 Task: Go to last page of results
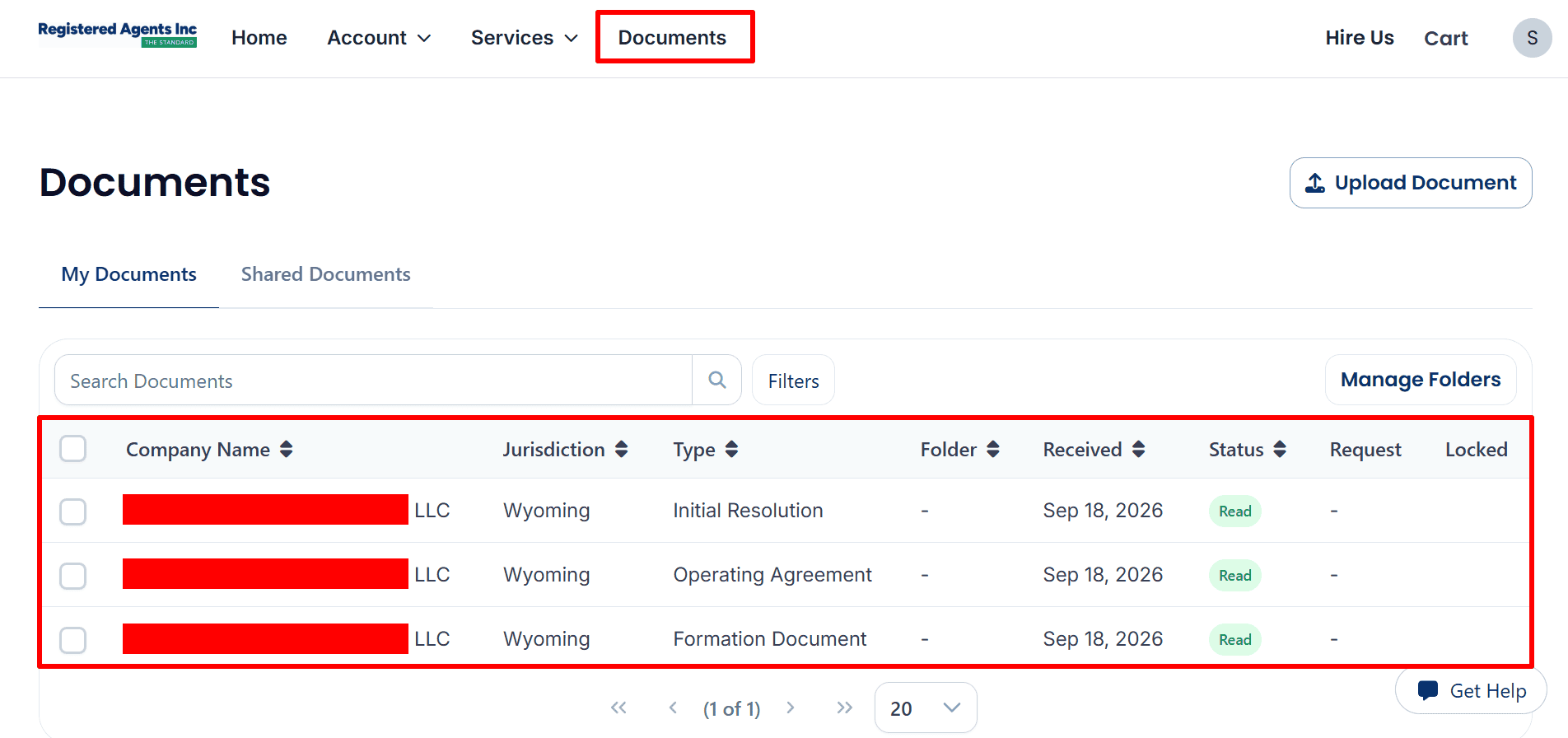coord(844,708)
